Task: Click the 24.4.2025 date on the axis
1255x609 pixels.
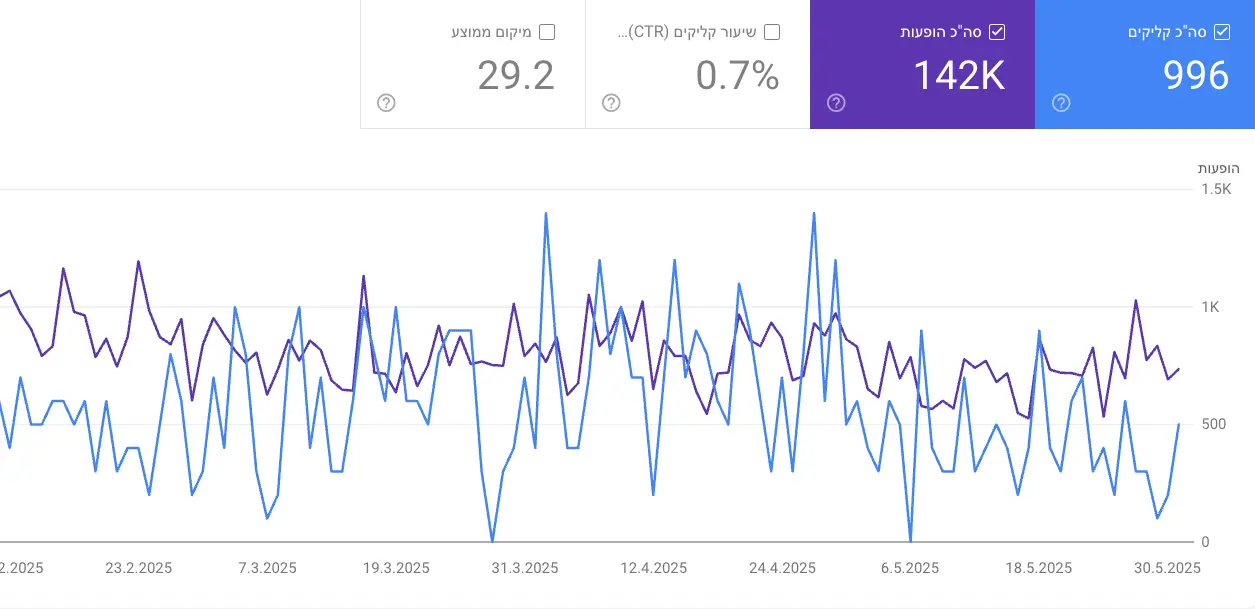Action: click(x=782, y=568)
